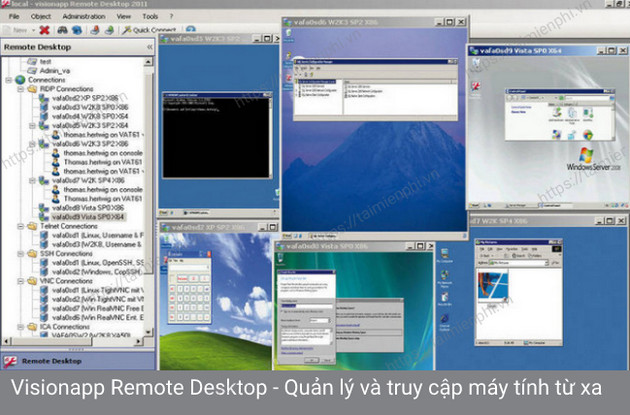Click the Remote Desktop button at panel bottom
This screenshot has width=630, height=415.
coord(78,361)
